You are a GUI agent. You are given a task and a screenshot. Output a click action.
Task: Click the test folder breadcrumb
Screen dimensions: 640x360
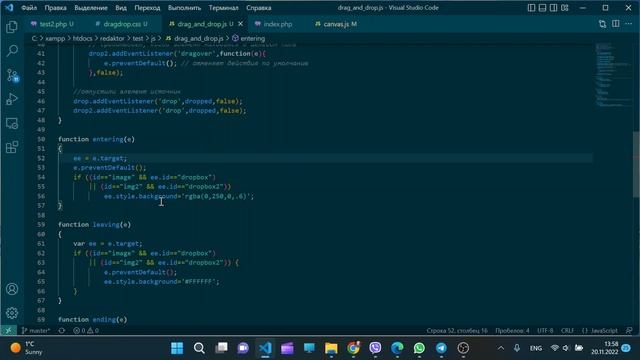(x=138, y=38)
